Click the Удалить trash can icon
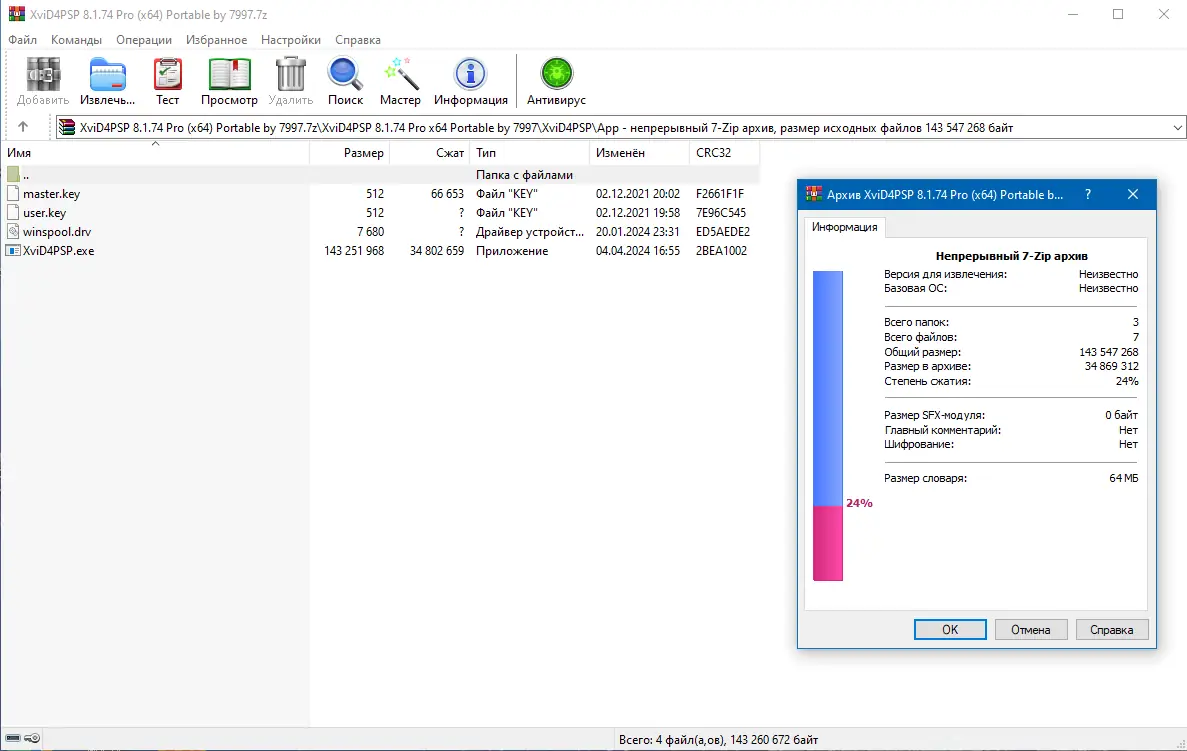Image resolution: width=1187 pixels, height=751 pixels. click(291, 75)
